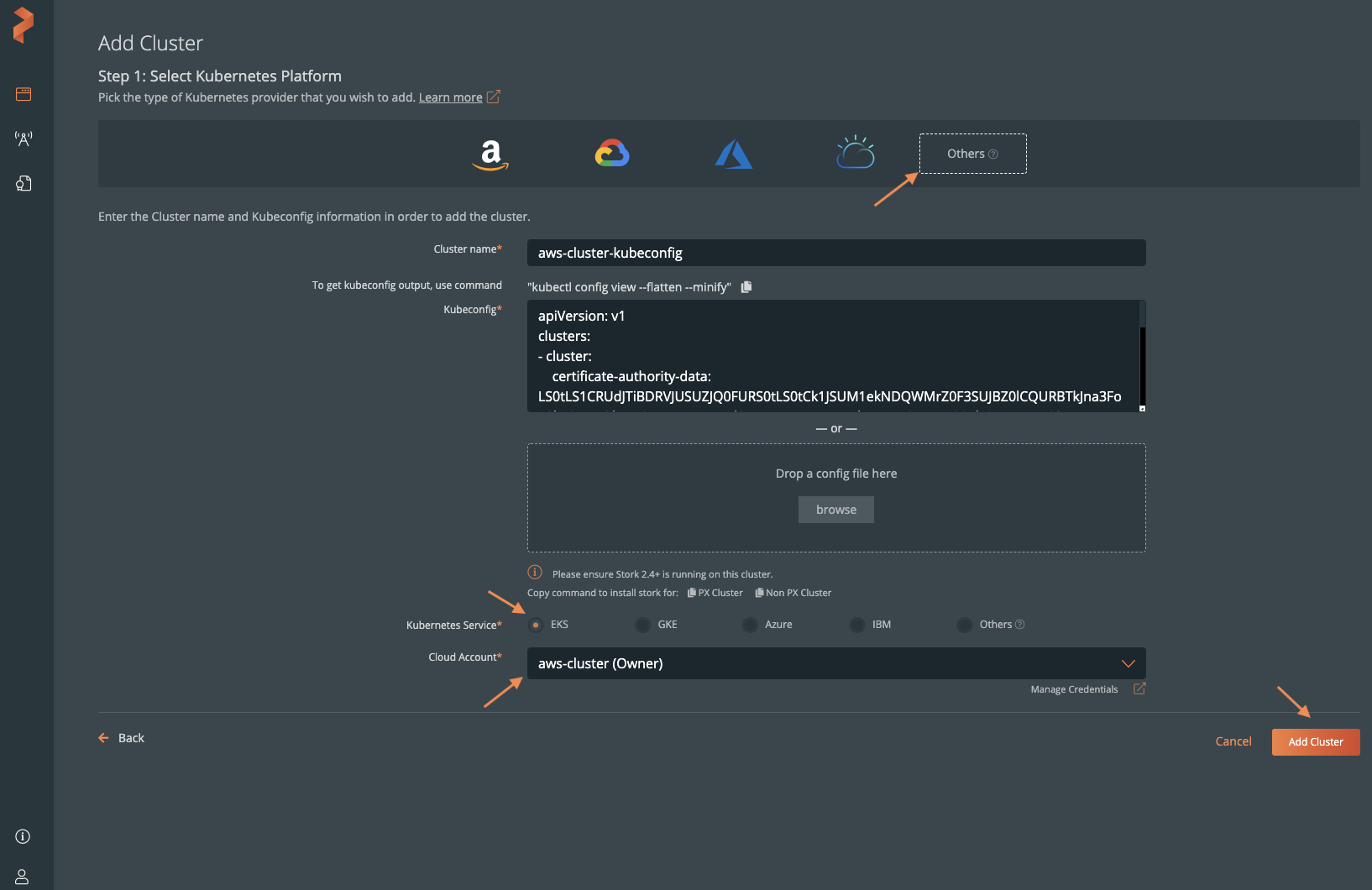Select the Amazon AWS platform icon
The height and width of the screenshot is (890, 1372).
pos(490,154)
